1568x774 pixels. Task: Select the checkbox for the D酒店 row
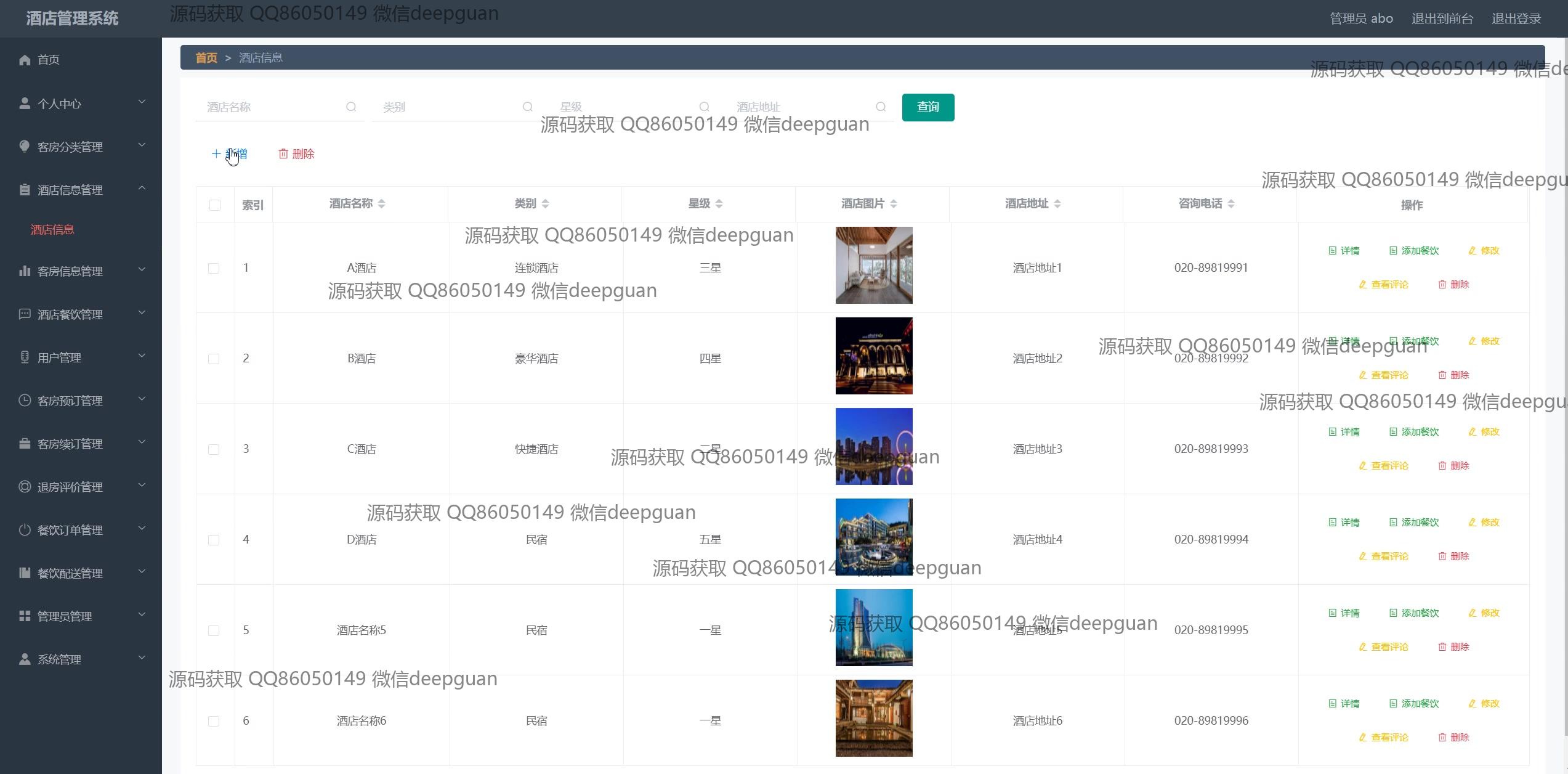point(214,540)
